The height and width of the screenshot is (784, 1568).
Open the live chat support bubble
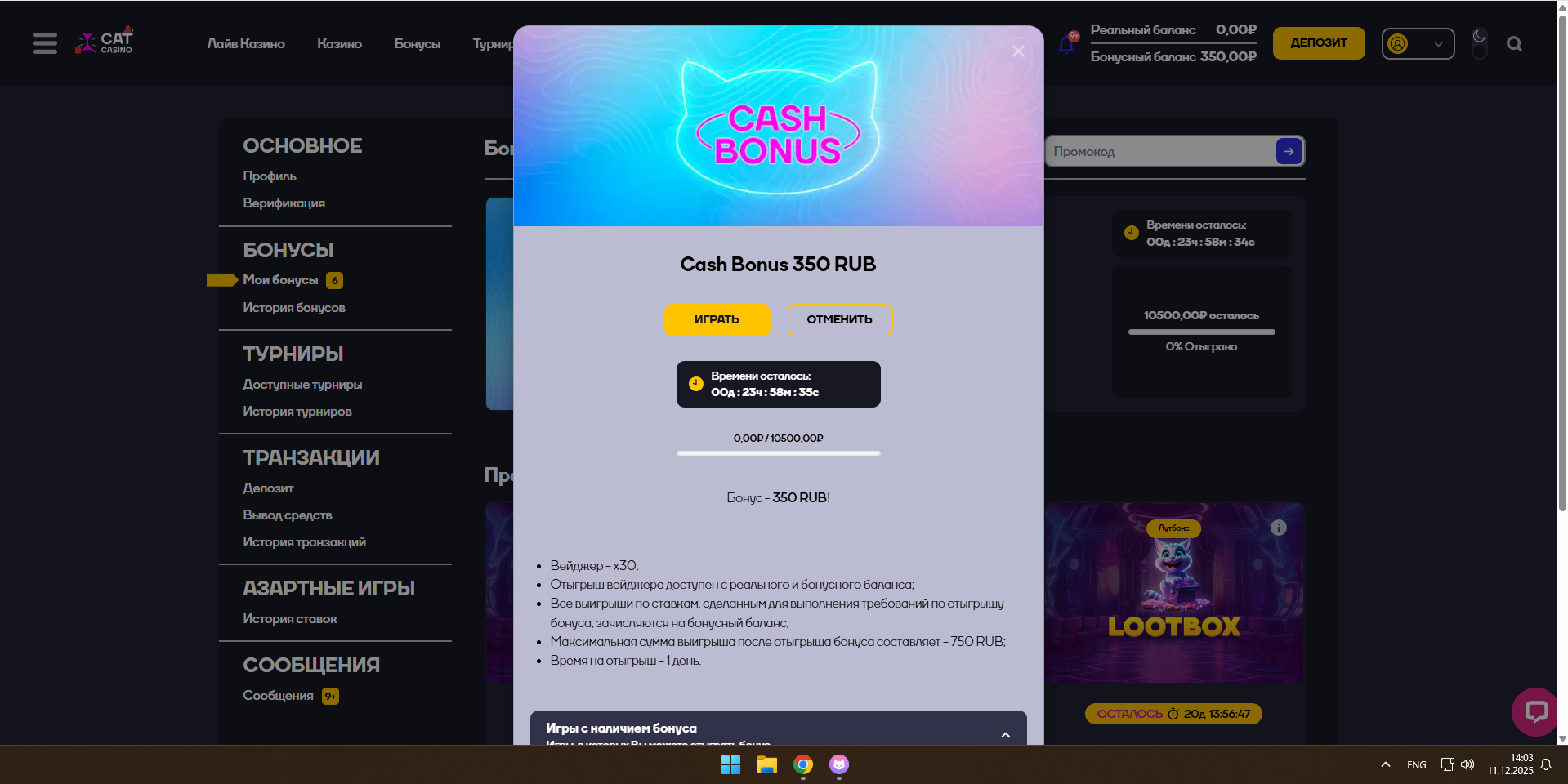[x=1535, y=711]
